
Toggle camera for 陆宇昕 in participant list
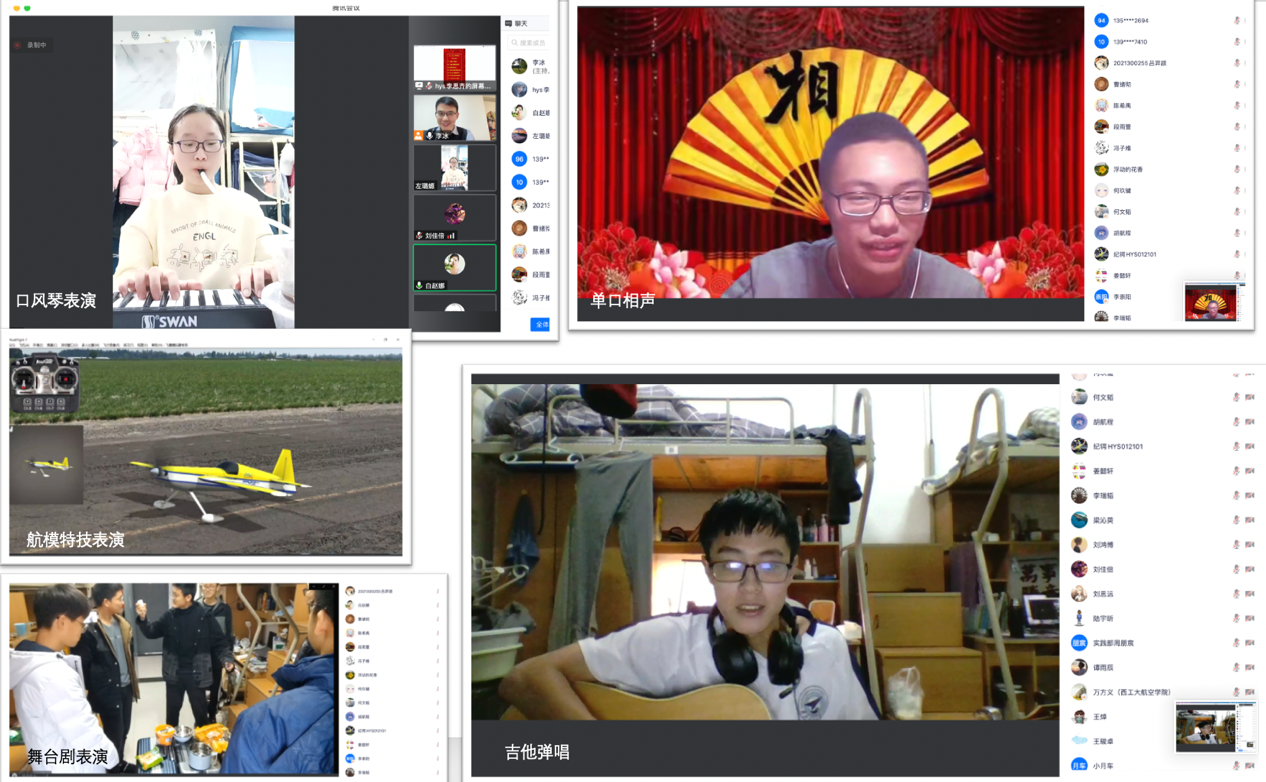[1250, 618]
